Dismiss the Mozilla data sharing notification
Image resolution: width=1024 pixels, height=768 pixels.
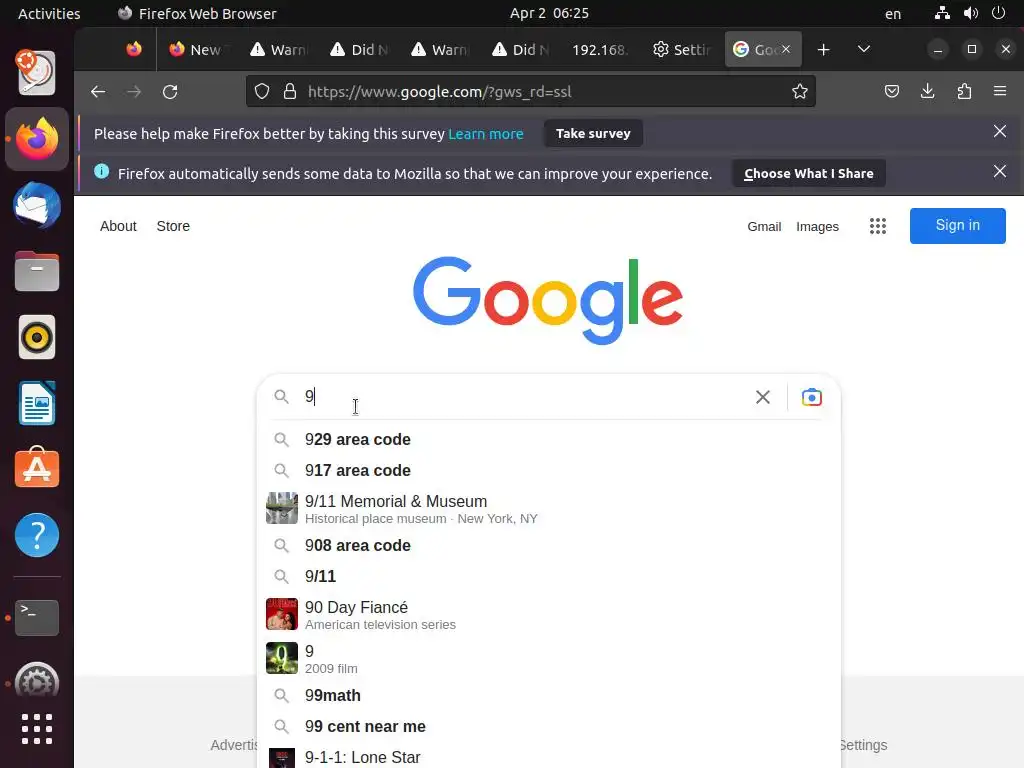click(1000, 171)
